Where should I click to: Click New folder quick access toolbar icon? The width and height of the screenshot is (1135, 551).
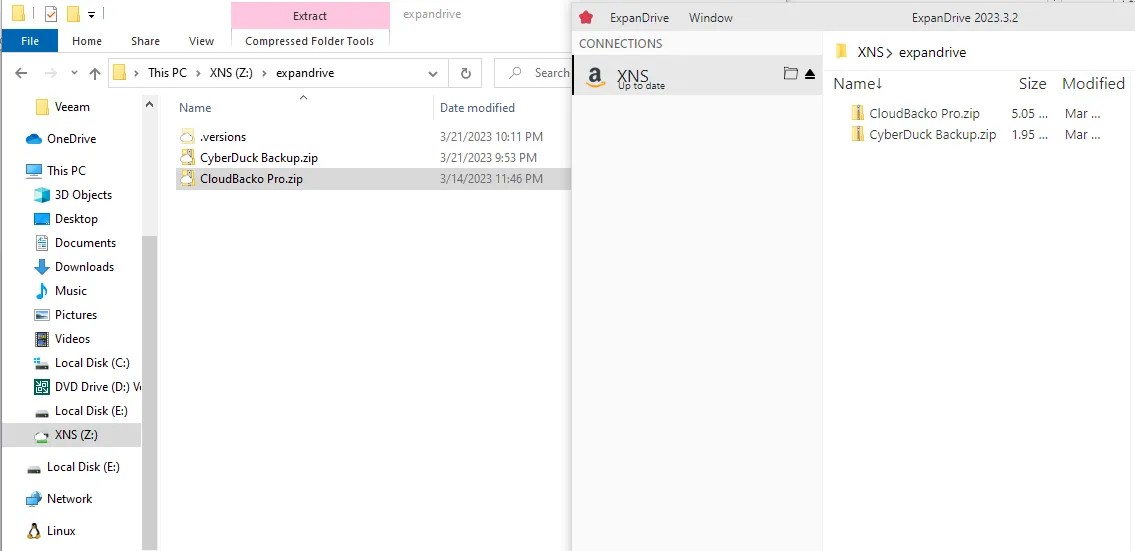73,14
